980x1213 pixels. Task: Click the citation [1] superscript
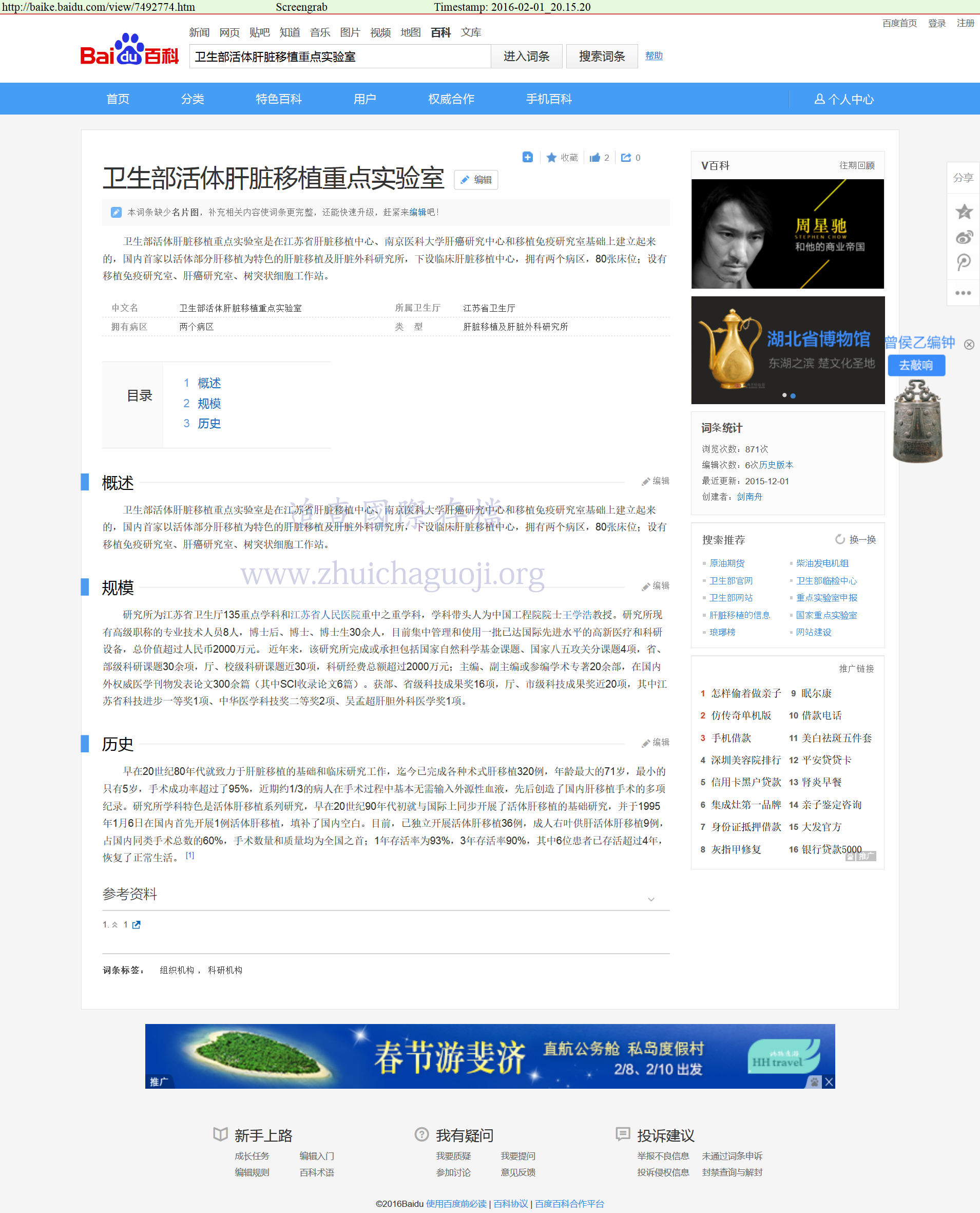tap(189, 855)
